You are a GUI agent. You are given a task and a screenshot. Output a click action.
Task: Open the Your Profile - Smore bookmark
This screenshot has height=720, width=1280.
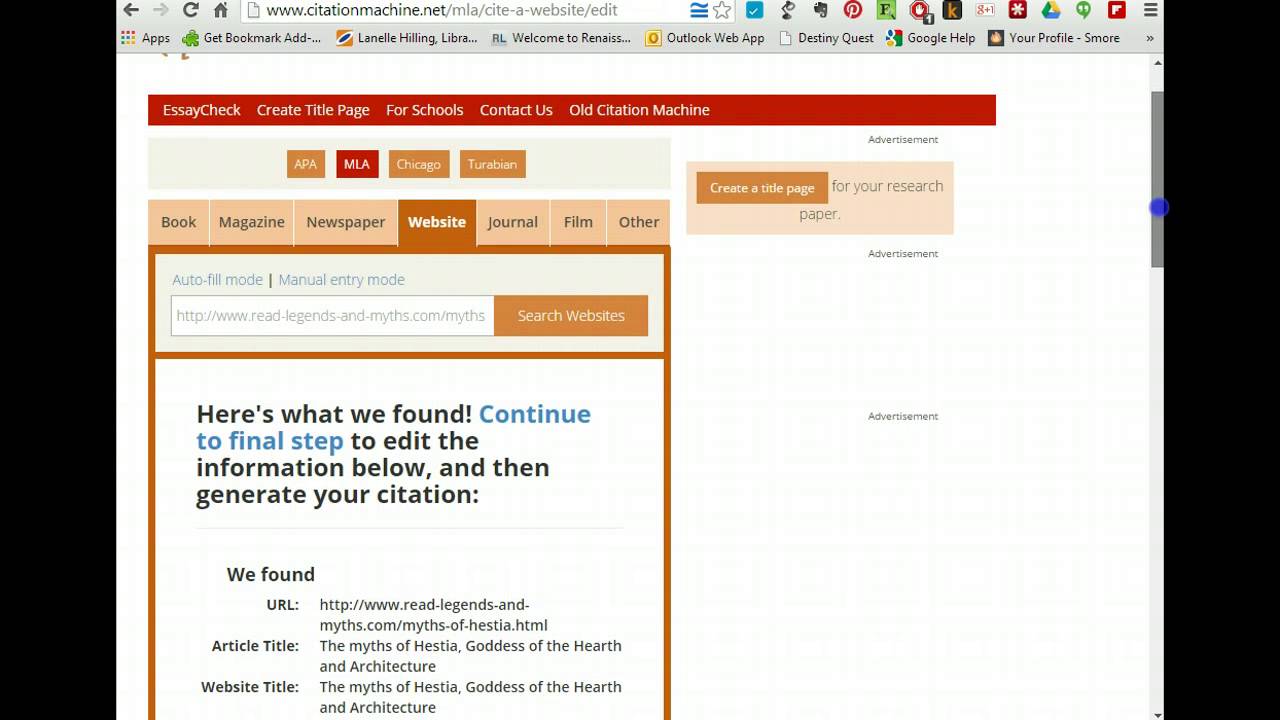coord(1054,38)
